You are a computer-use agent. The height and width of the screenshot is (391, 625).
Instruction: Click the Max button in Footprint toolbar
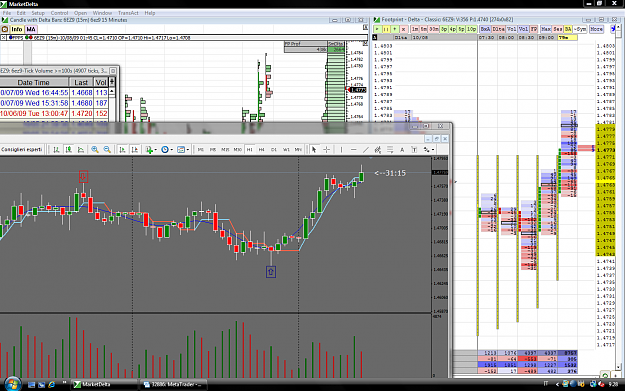(546, 29)
